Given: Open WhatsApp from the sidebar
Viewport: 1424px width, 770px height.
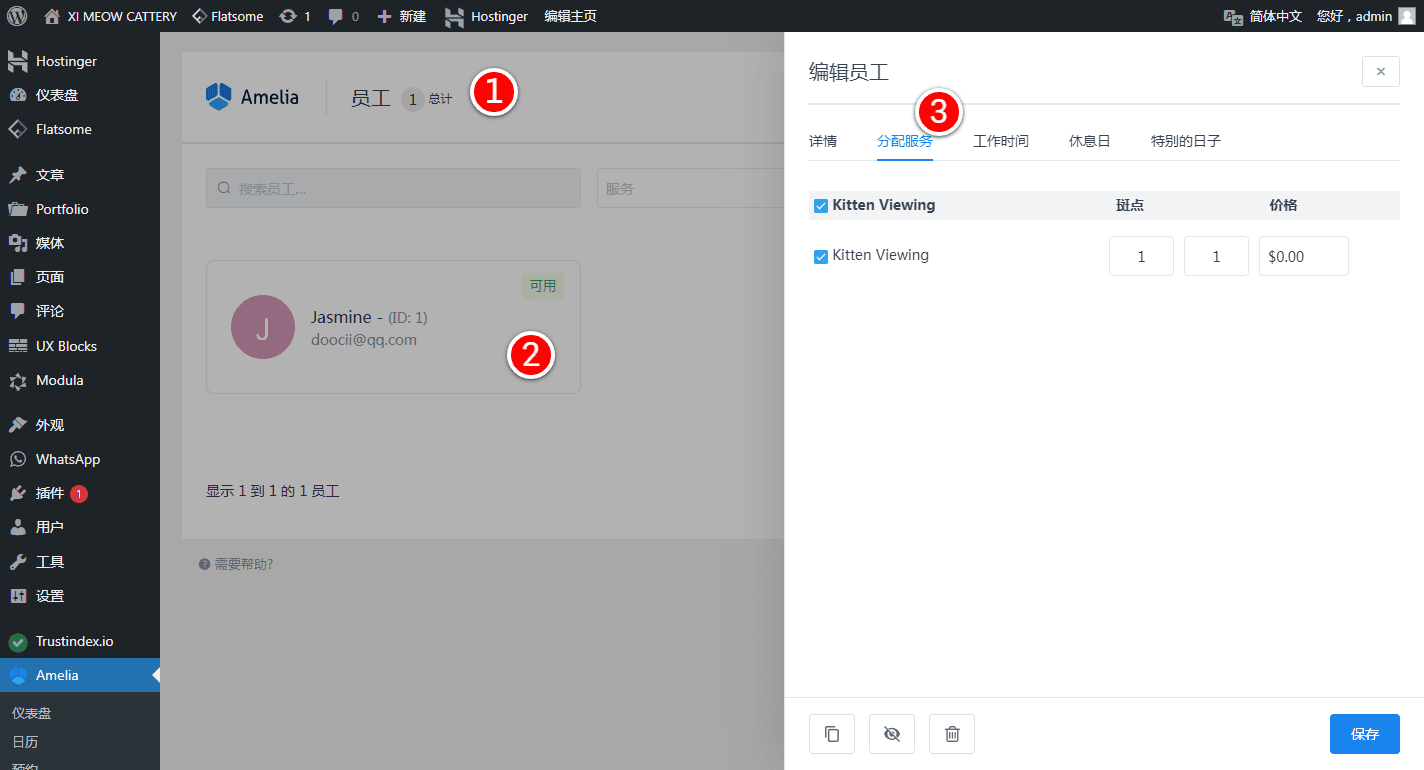Looking at the screenshot, I should [67, 459].
